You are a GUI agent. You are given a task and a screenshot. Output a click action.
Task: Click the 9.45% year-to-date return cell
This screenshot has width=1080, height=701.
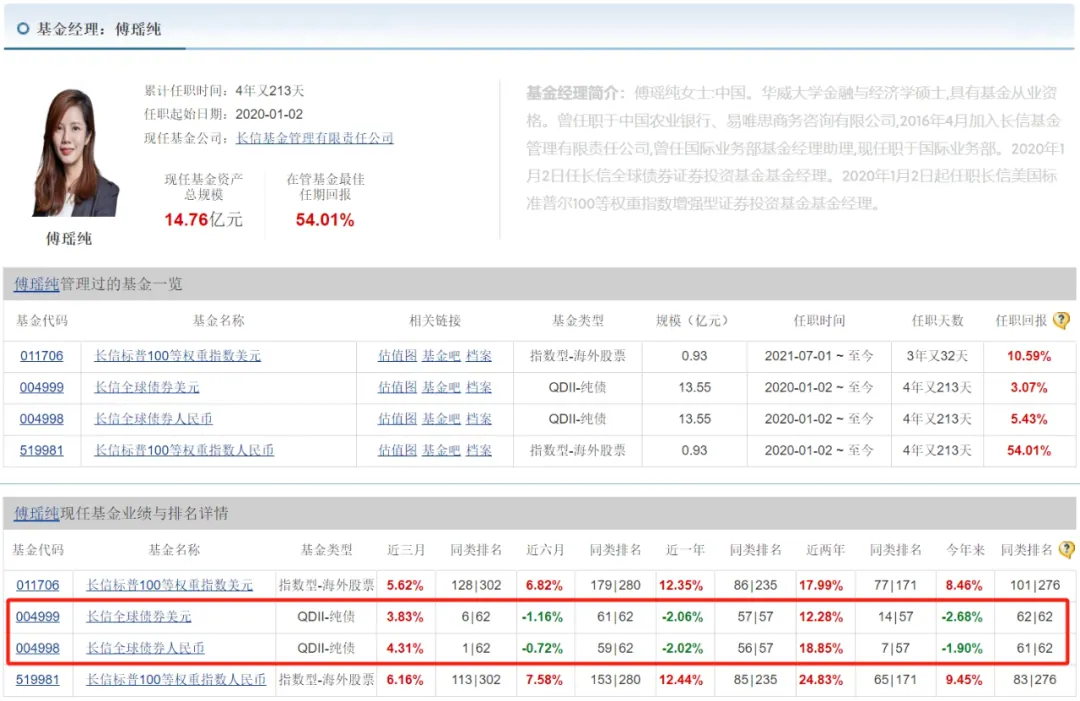click(964, 680)
